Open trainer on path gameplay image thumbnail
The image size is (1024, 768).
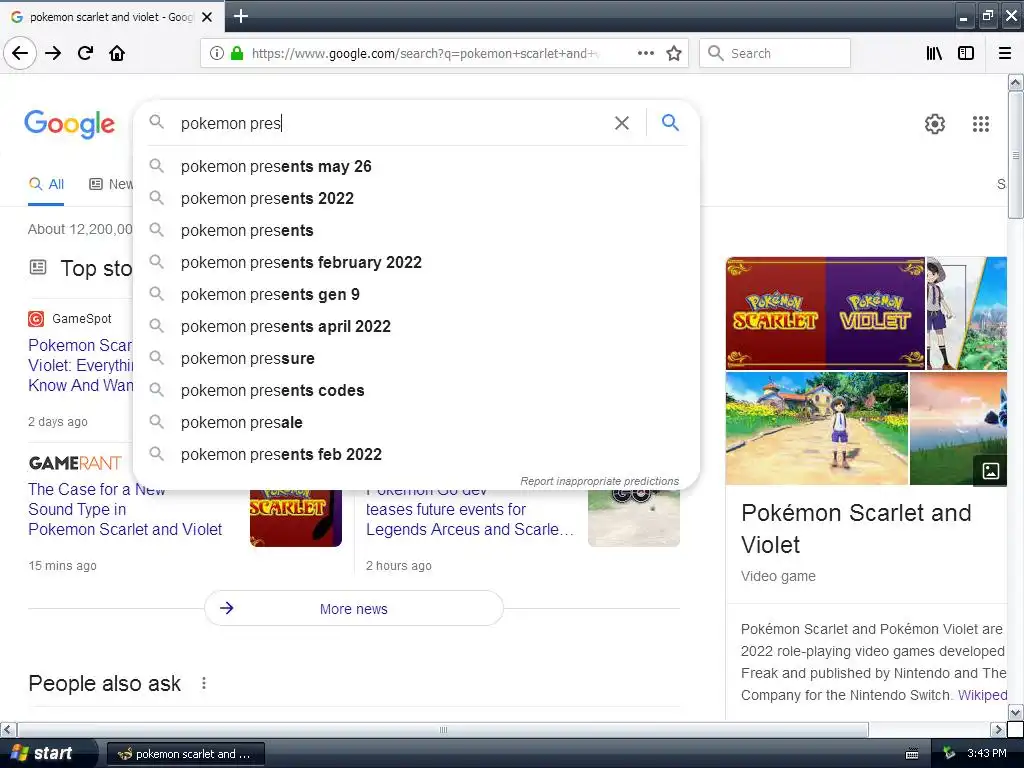(816, 428)
